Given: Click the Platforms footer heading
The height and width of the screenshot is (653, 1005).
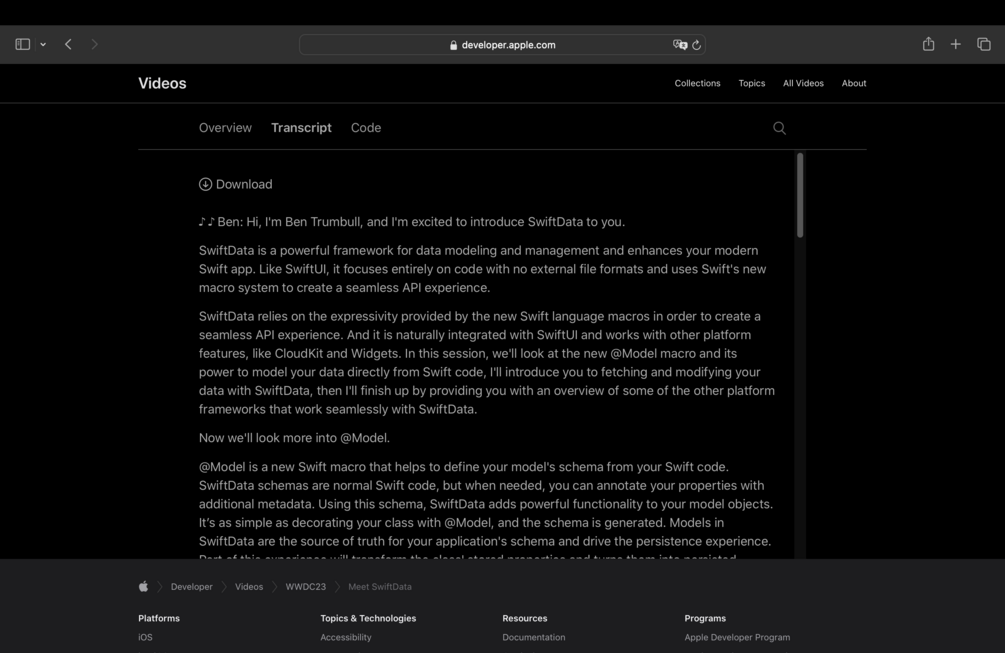Looking at the screenshot, I should click(159, 618).
